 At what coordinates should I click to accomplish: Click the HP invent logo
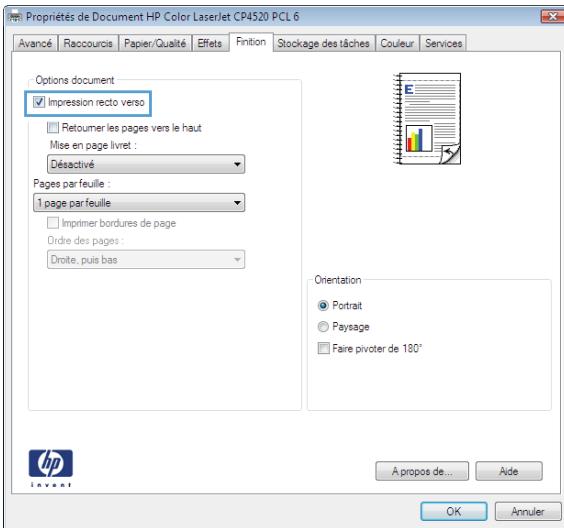coord(51,468)
